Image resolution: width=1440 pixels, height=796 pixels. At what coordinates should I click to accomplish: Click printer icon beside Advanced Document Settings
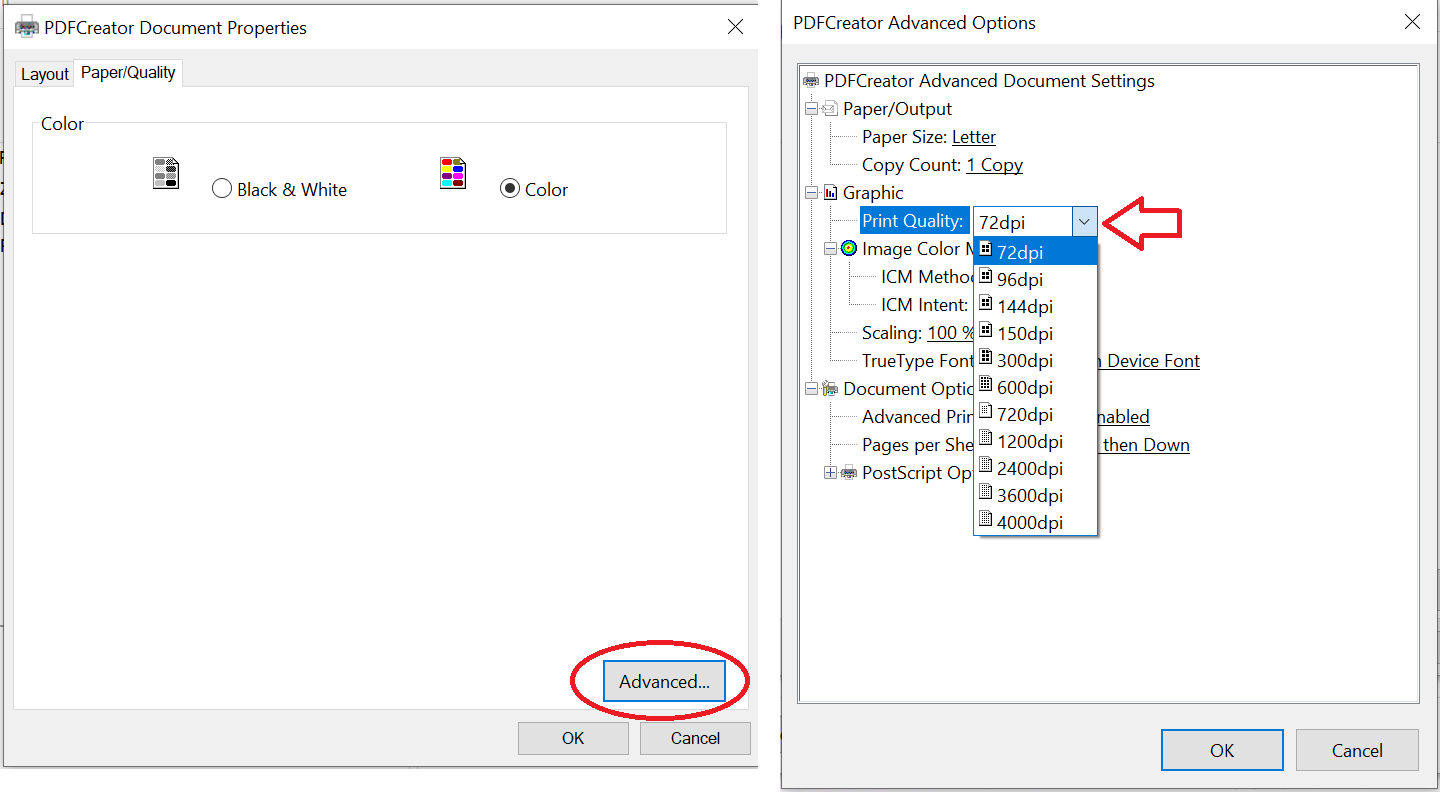tap(811, 81)
